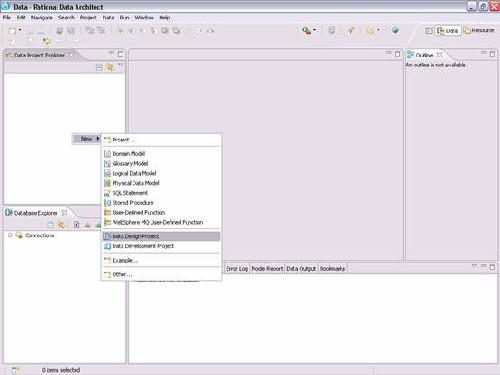This screenshot has width=500, height=375.
Task: Switch to the Error Log tab
Action: click(x=237, y=269)
